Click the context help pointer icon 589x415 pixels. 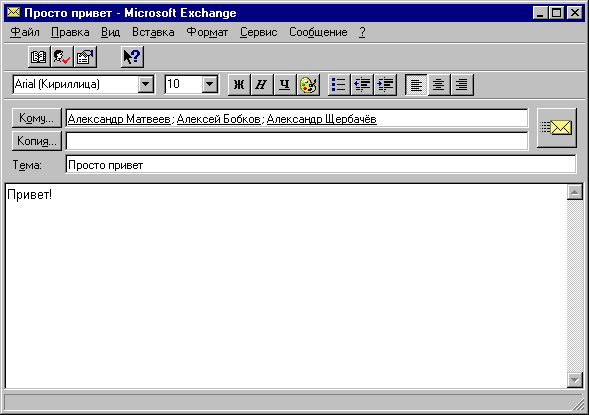(132, 57)
